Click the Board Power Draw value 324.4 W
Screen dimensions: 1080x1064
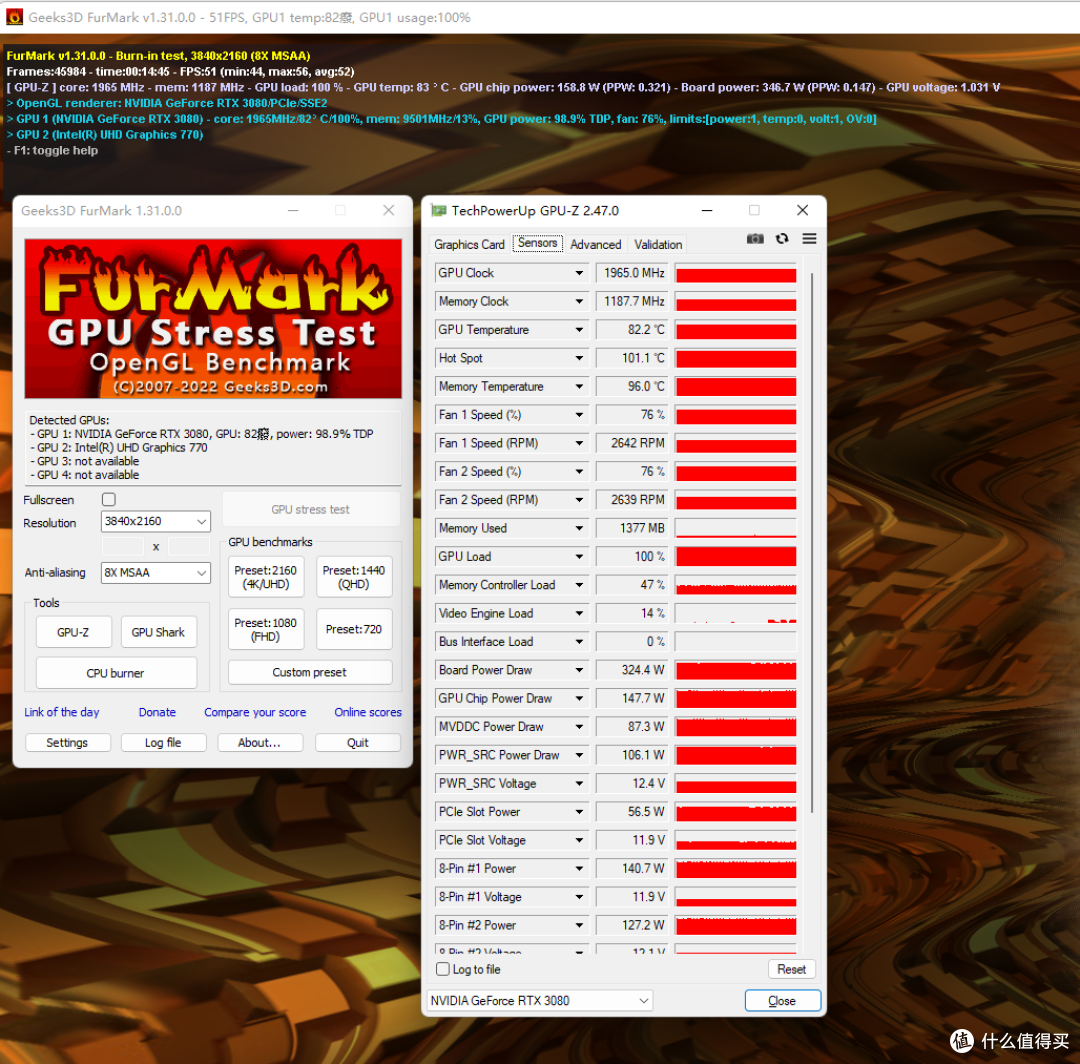631,670
